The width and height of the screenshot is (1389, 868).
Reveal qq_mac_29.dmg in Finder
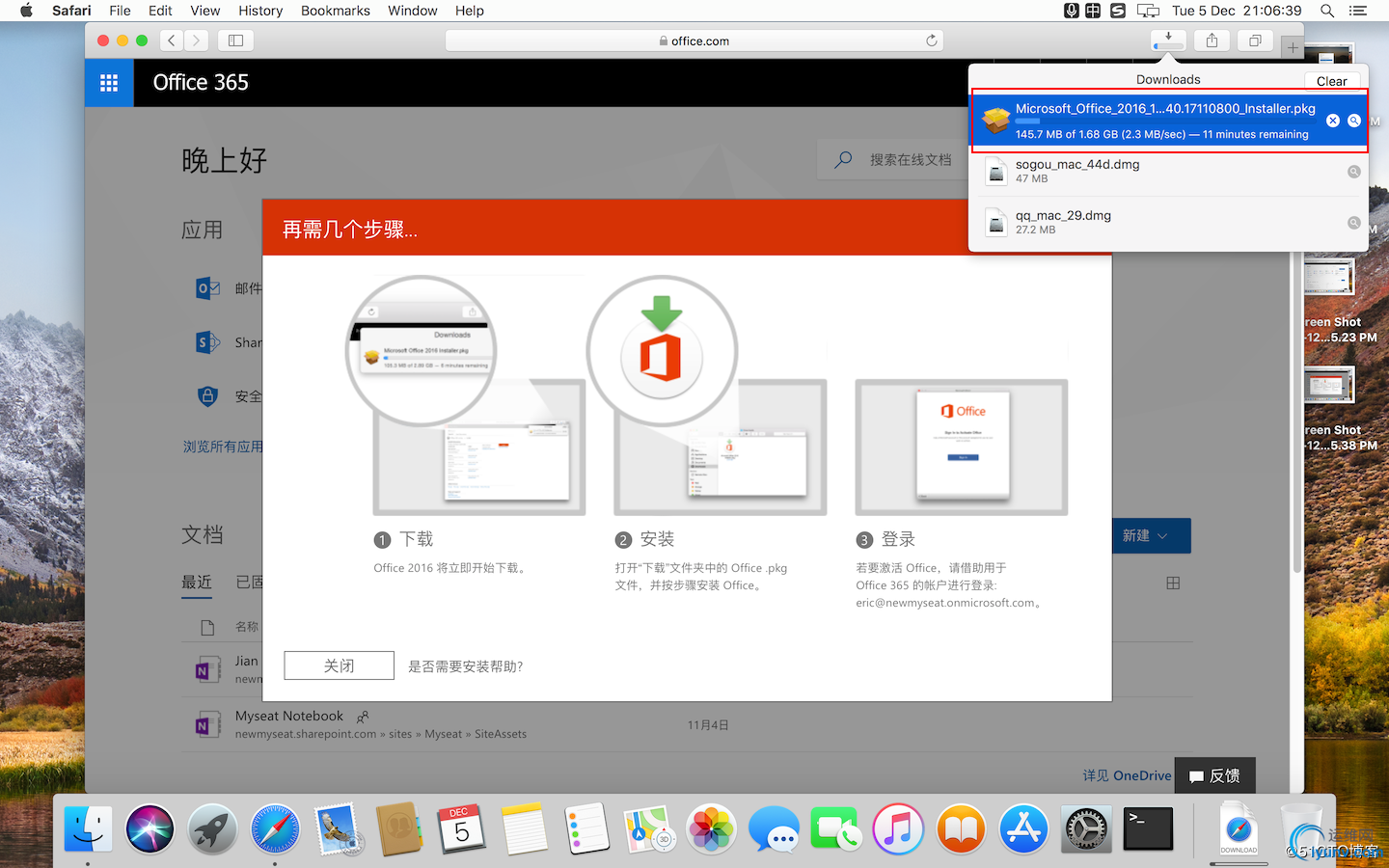[x=1354, y=223]
